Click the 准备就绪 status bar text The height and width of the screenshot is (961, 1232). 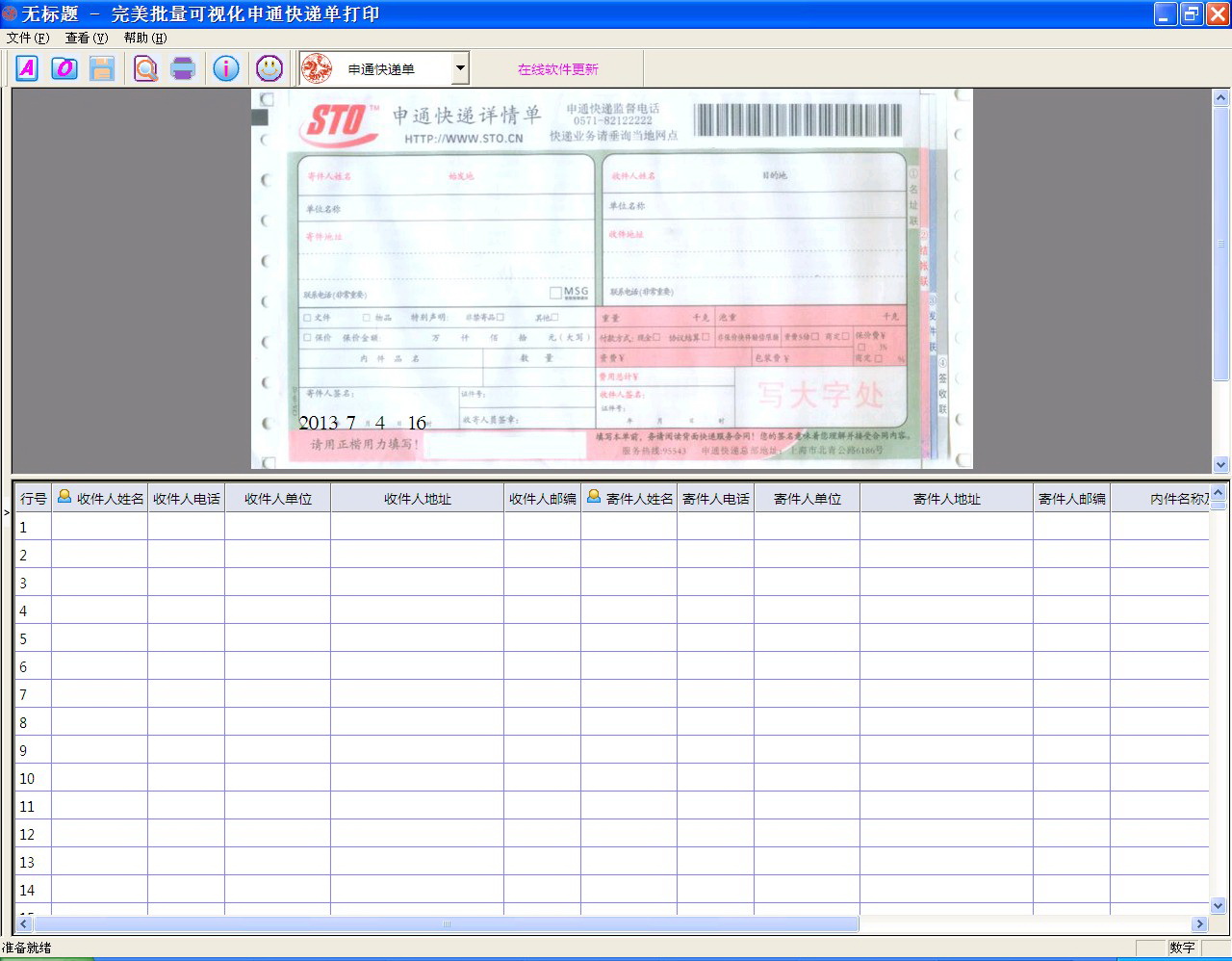coord(27,948)
